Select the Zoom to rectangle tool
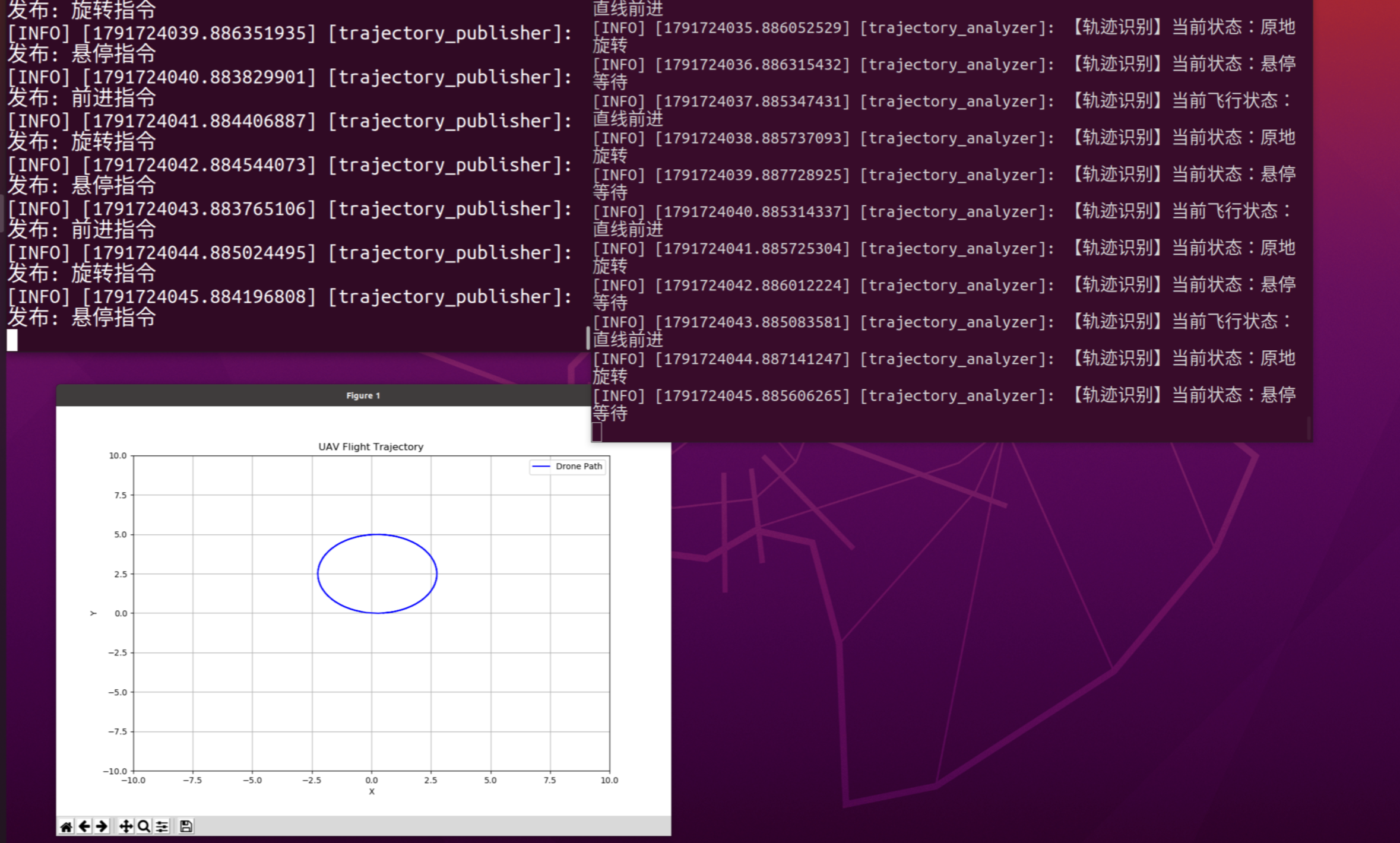The width and height of the screenshot is (1400, 843). 144,826
